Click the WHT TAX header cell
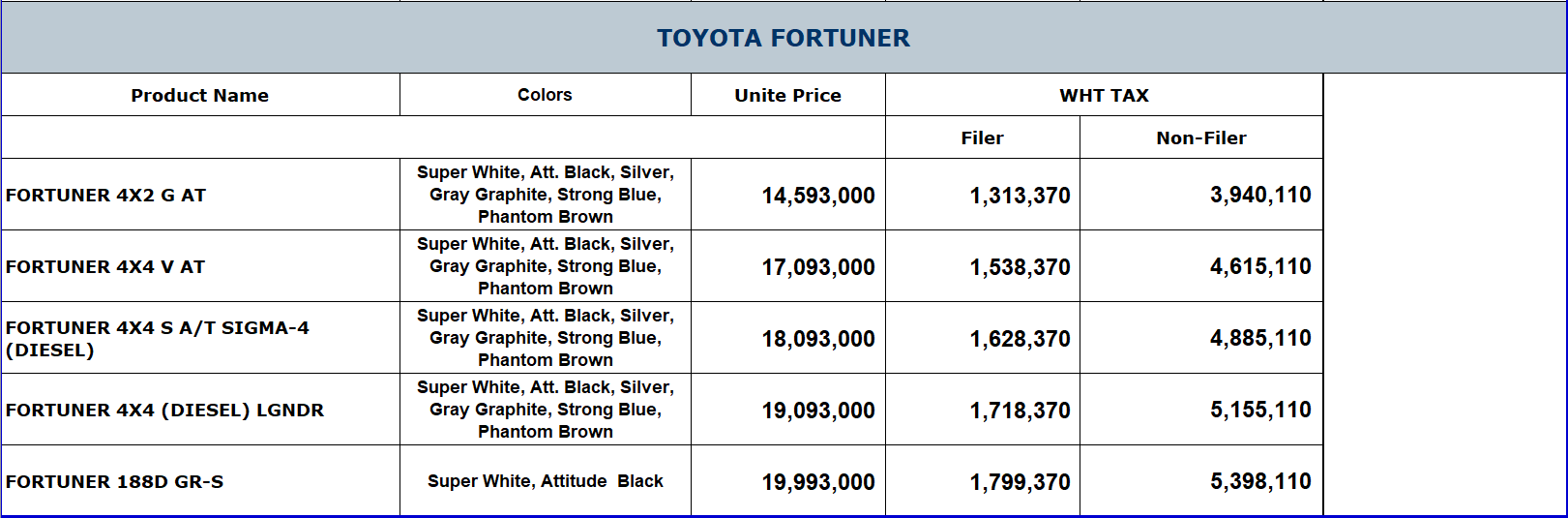The width and height of the screenshot is (1568, 518). (x=1105, y=95)
